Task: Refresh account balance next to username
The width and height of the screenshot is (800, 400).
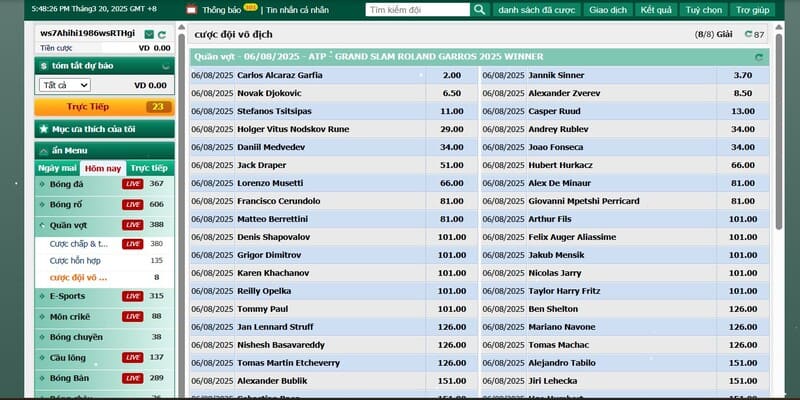Action: (x=162, y=34)
